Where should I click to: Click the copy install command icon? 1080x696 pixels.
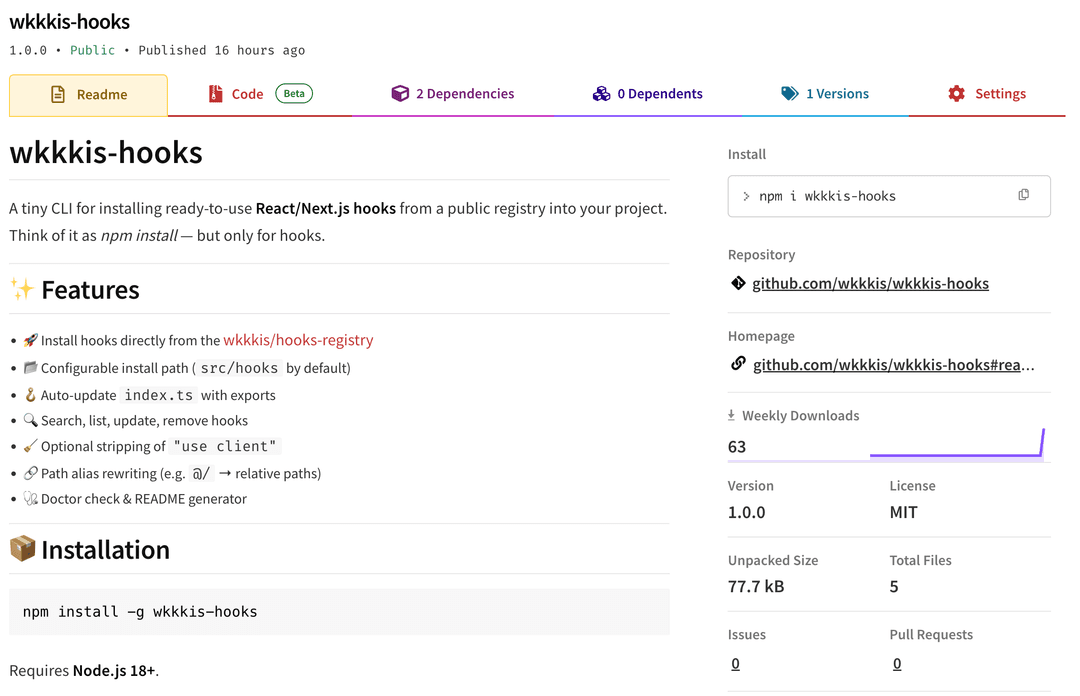pos(1023,195)
